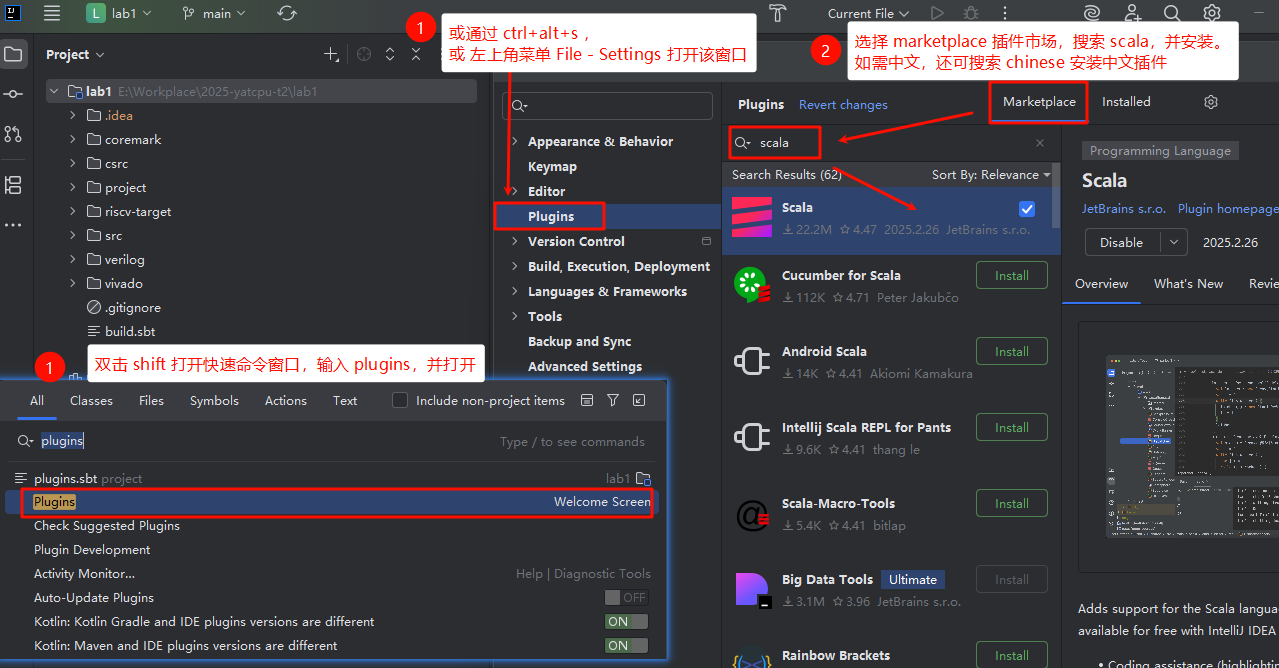Clear the scala plugin search text
The width and height of the screenshot is (1279, 668).
point(1040,143)
